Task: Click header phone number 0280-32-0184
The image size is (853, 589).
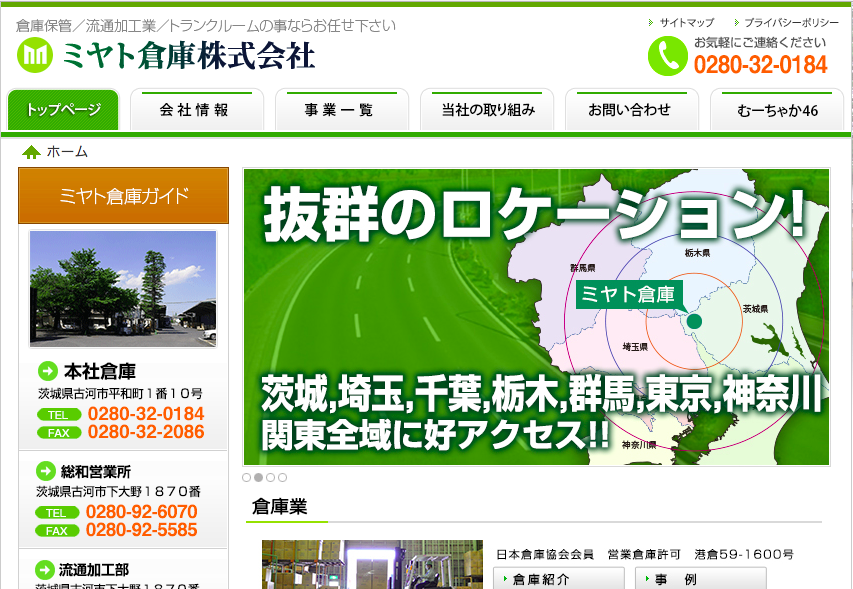Action: click(761, 65)
